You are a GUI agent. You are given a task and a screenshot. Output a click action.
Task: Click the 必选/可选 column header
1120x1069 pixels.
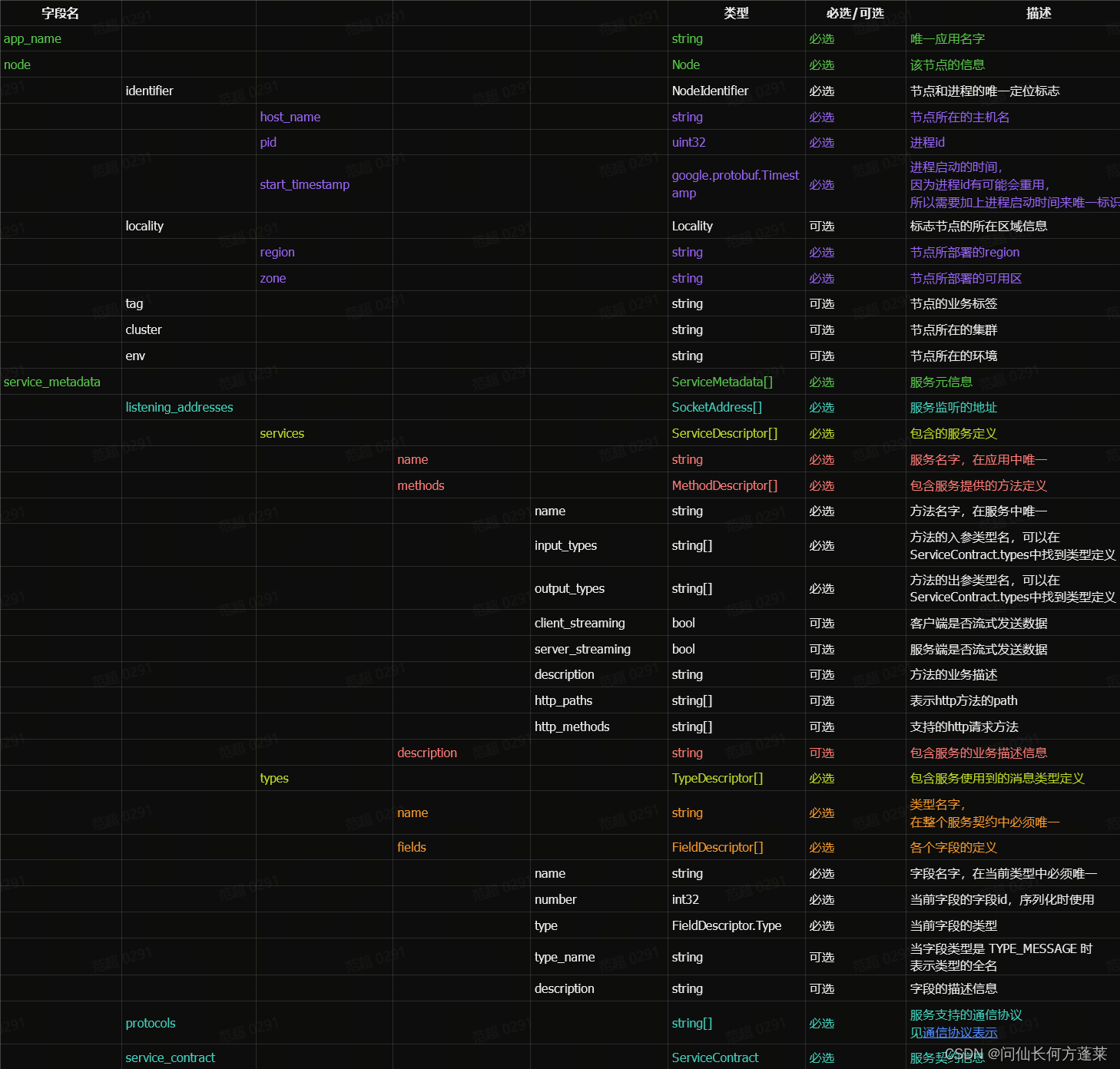855,13
